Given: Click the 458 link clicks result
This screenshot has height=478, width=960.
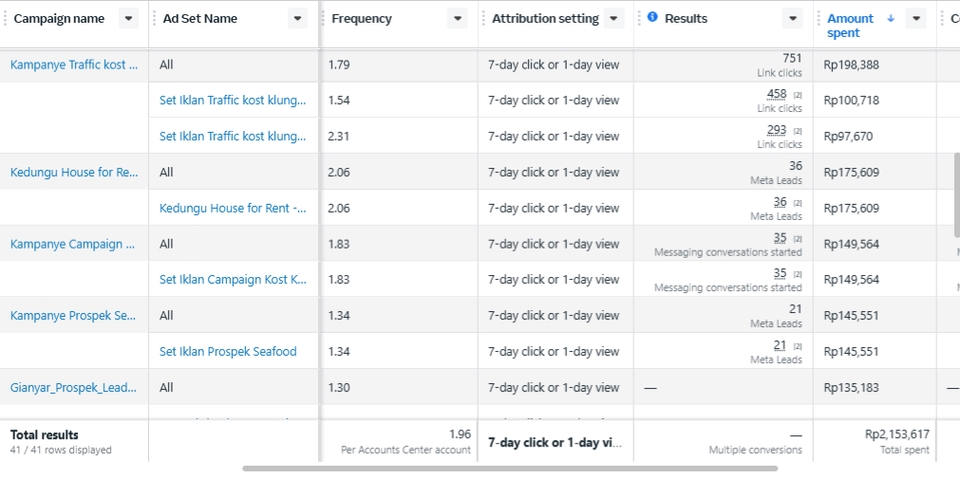Looking at the screenshot, I should coord(776,94).
